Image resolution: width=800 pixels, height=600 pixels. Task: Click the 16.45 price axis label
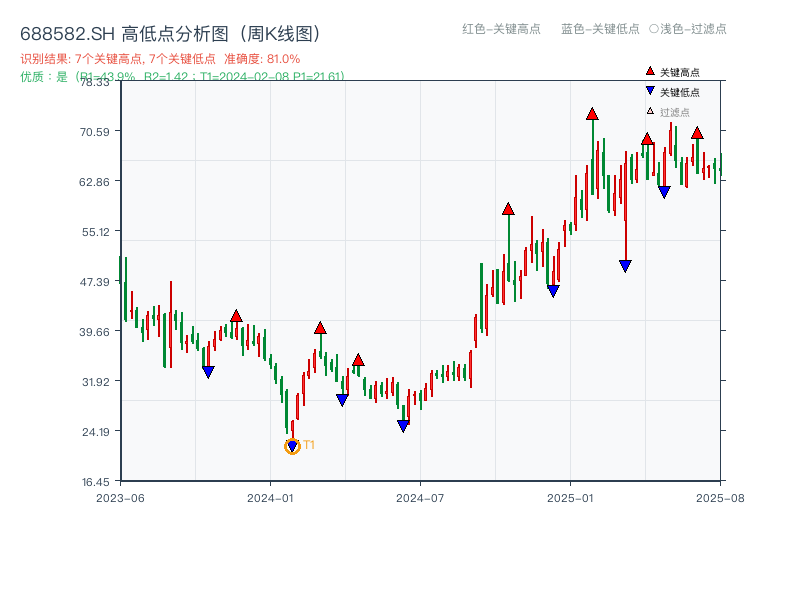tap(95, 482)
